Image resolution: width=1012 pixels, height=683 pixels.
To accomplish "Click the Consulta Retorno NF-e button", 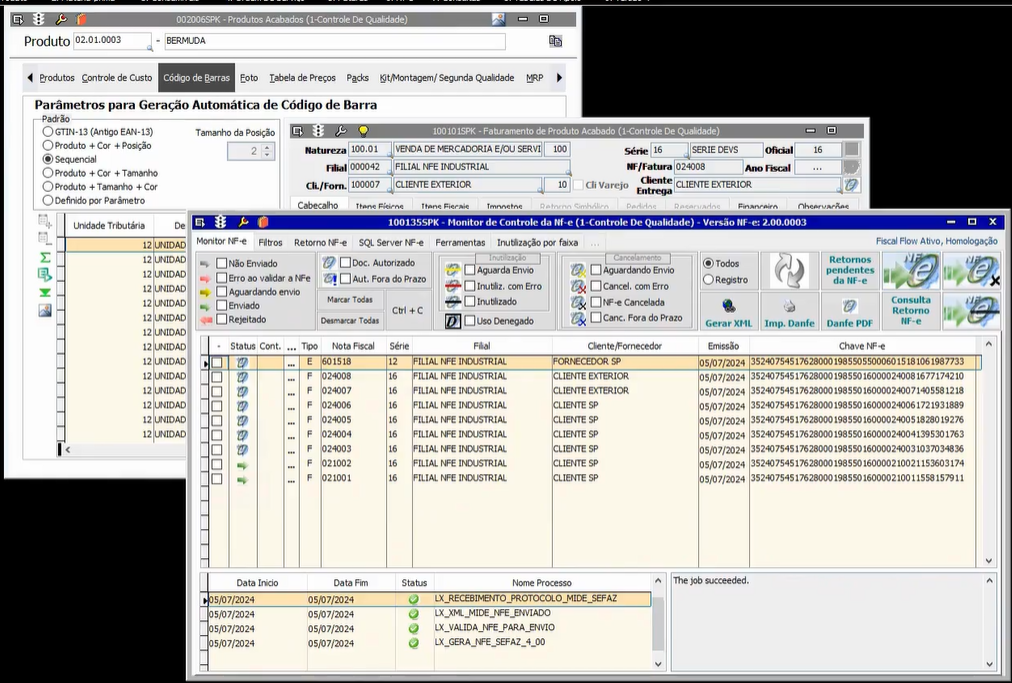I will click(x=910, y=311).
